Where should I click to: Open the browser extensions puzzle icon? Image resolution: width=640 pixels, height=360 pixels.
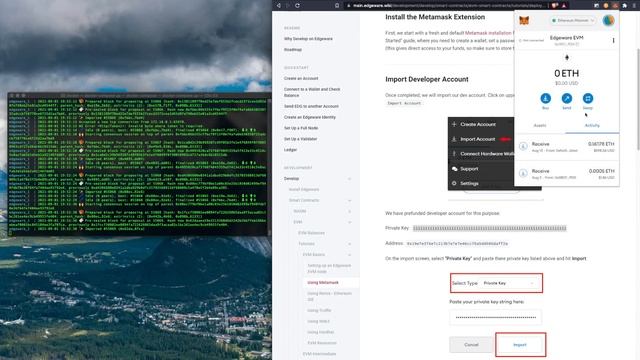coord(624,5)
